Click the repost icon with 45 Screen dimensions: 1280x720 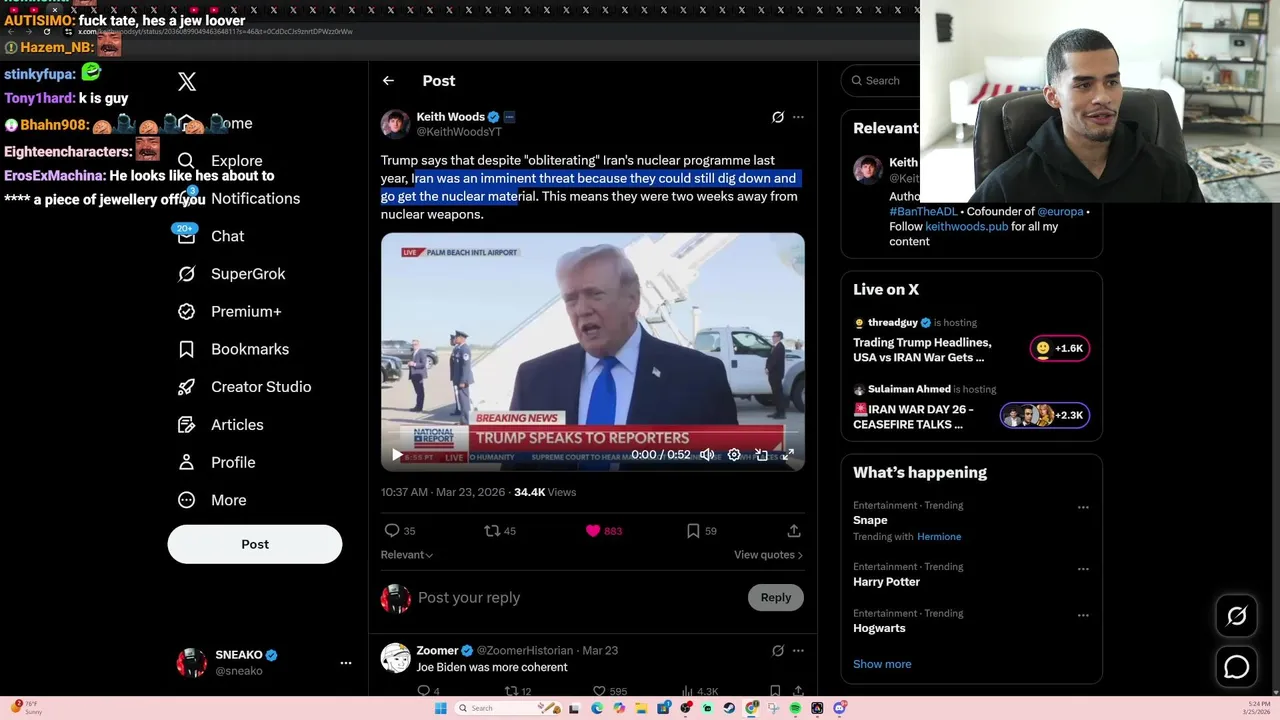(491, 531)
